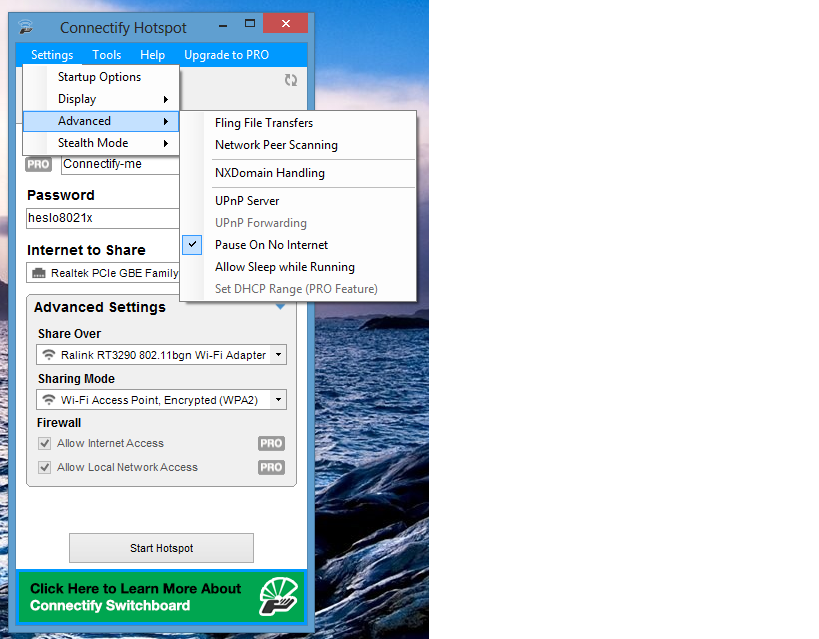This screenshot has width=819, height=639.
Task: Uncheck Pause On No Internet option
Action: (271, 245)
